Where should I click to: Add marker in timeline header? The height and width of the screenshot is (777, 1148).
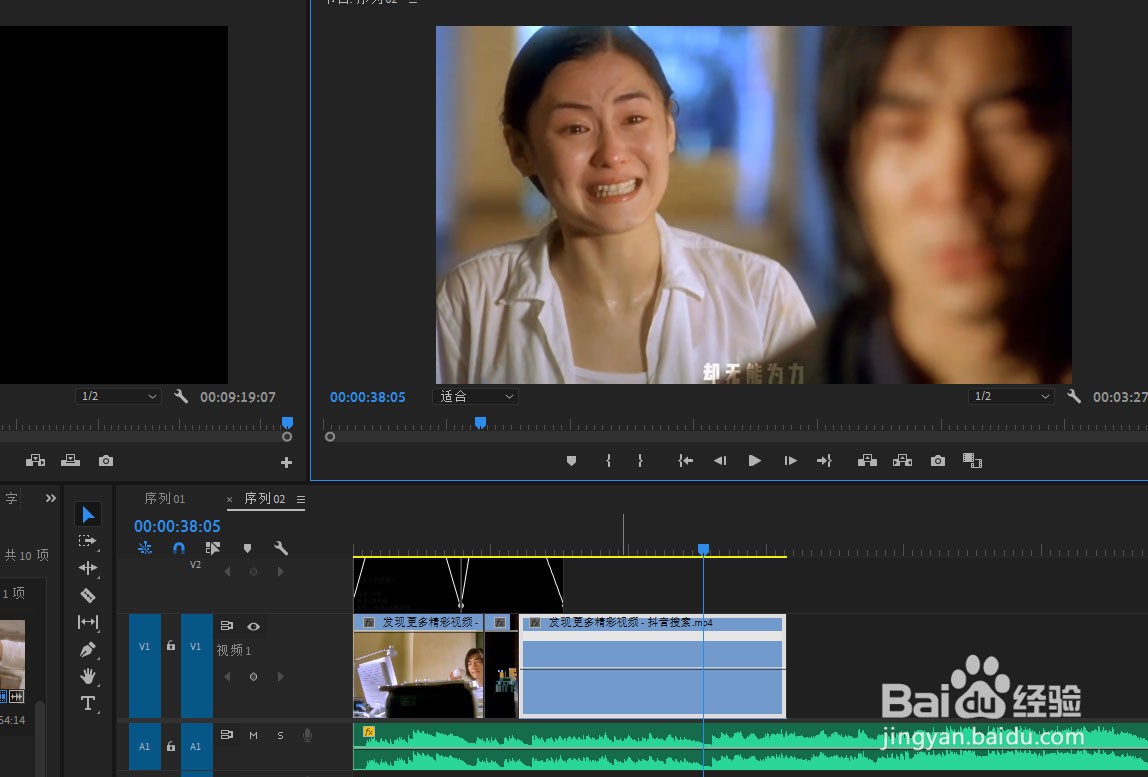(x=247, y=548)
